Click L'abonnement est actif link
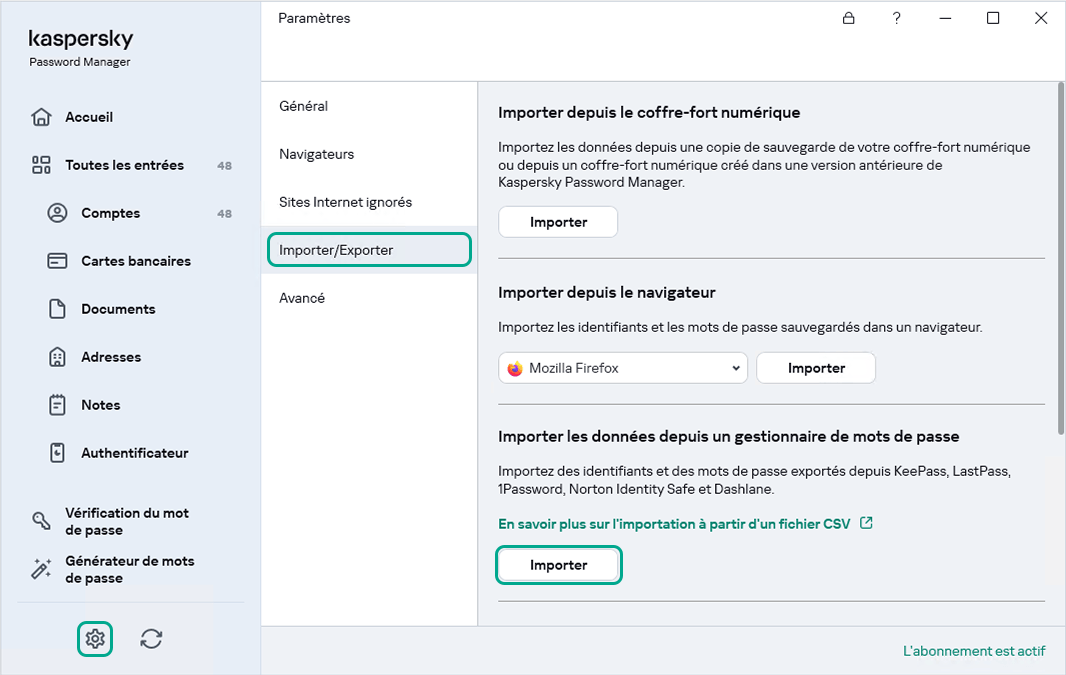Screen dimensions: 1066x675 click(974, 651)
